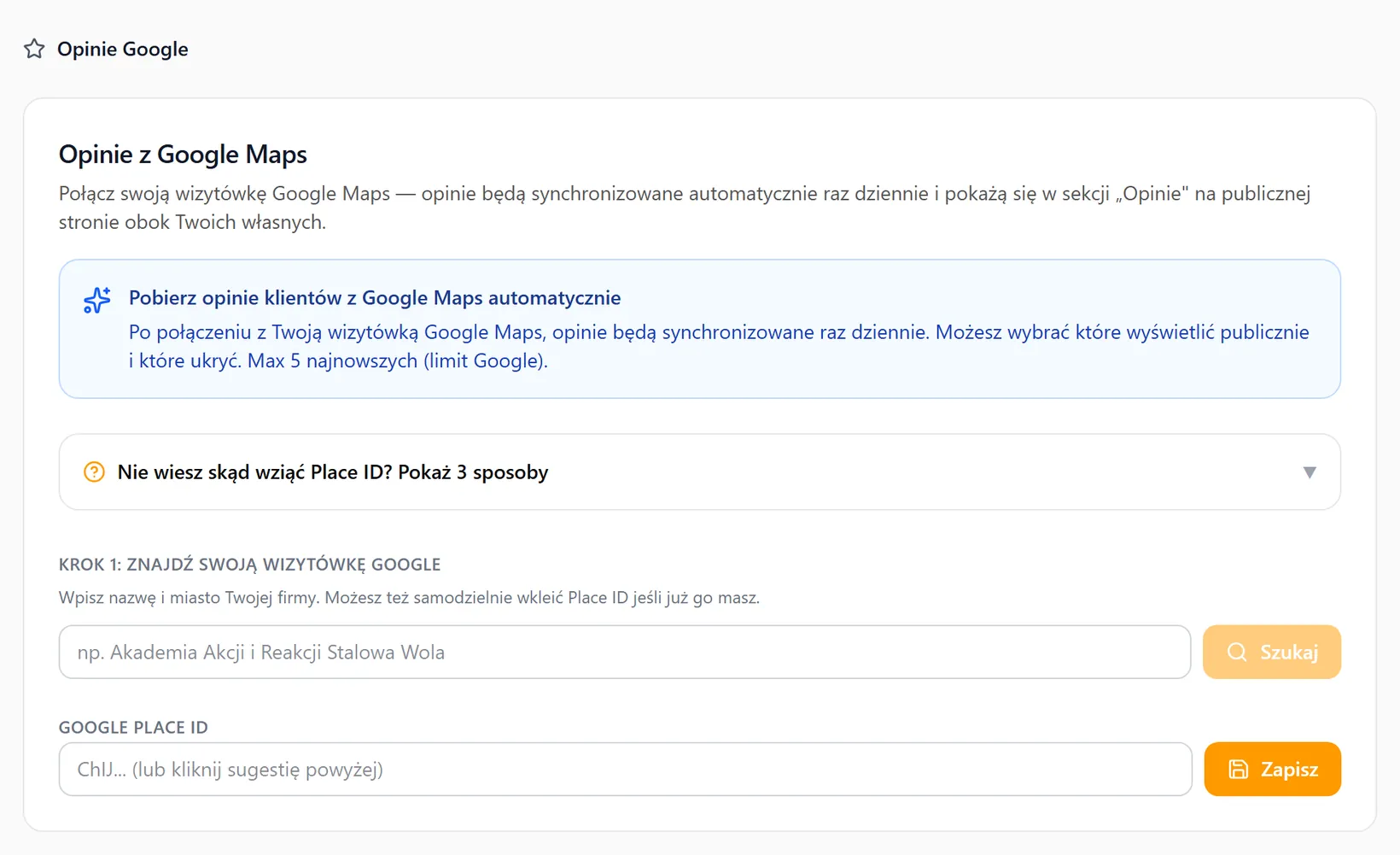
Task: Click the sparkle icon in the blue banner
Action: (x=97, y=300)
